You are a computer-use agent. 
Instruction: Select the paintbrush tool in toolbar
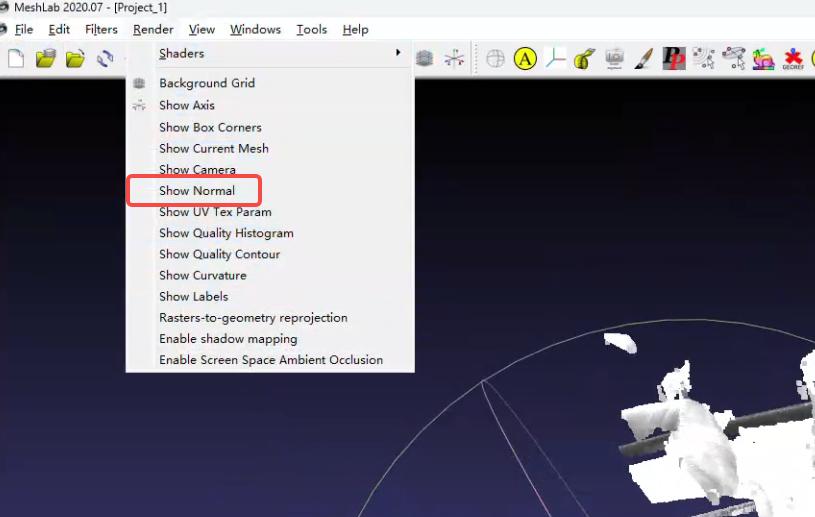pos(644,59)
